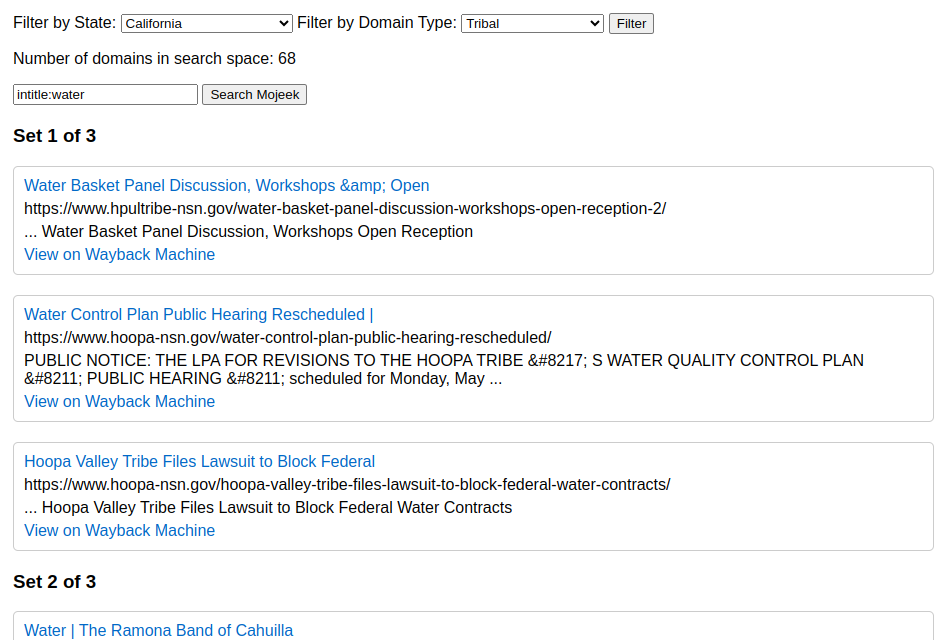945x640 pixels.
Task: Click the 'Set 2 of 3' heading
Action: click(x=54, y=582)
